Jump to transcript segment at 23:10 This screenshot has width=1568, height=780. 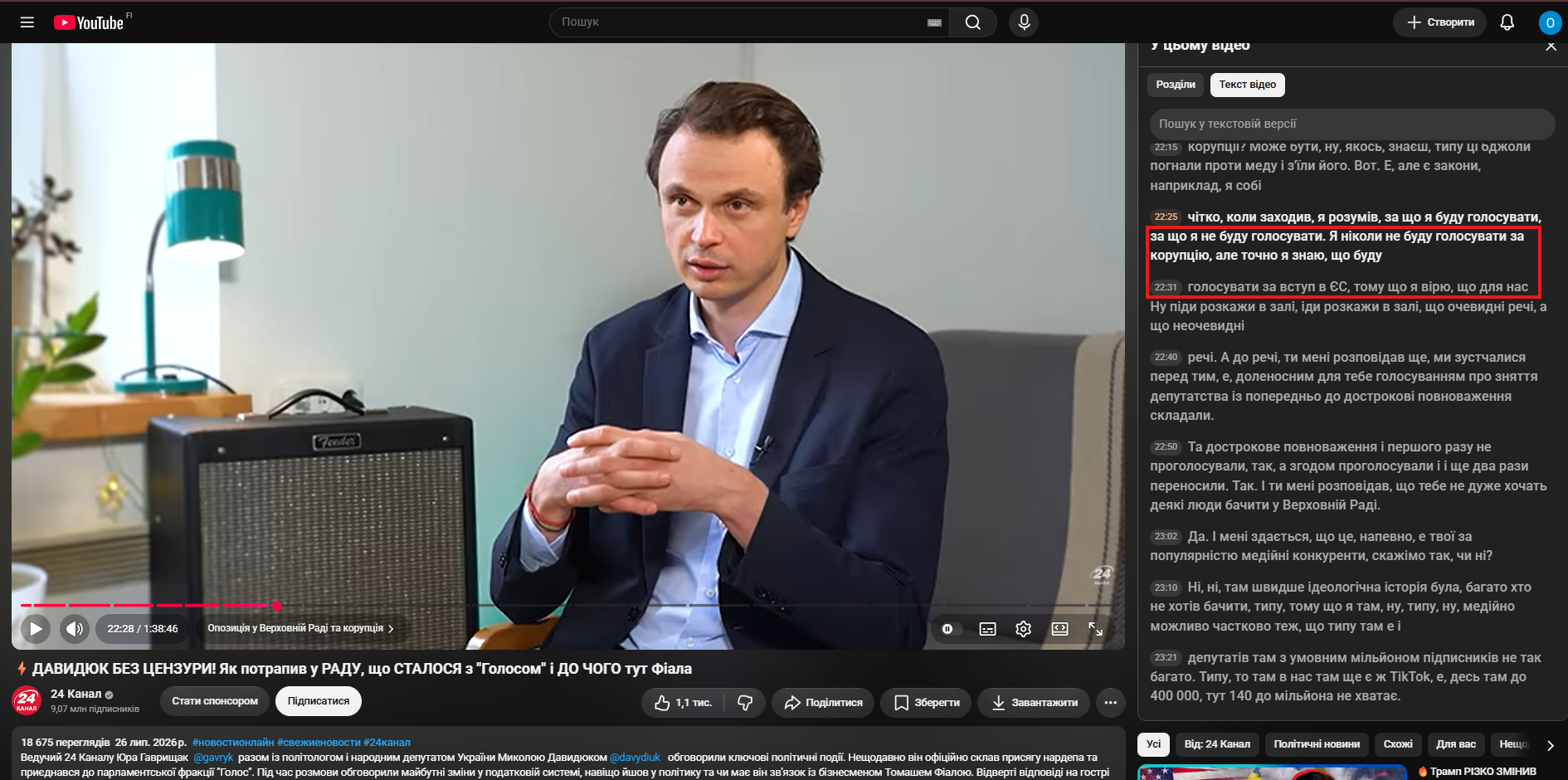click(x=1166, y=587)
